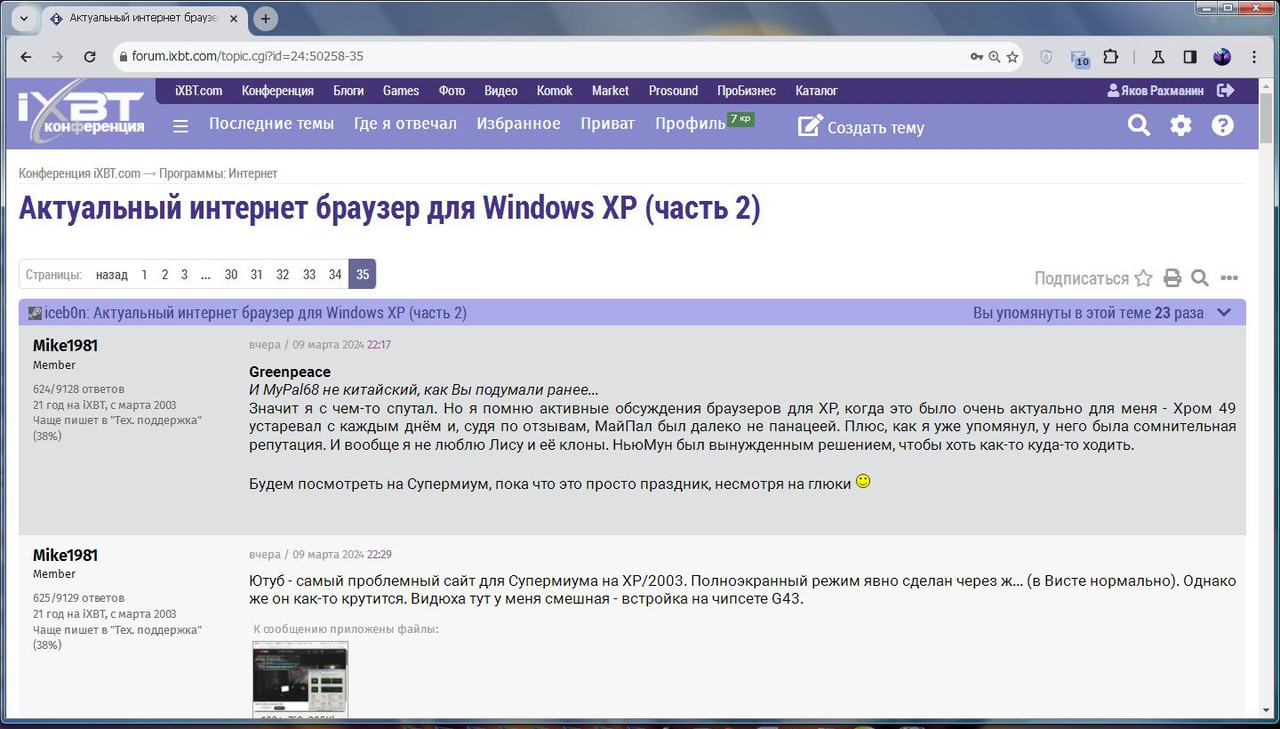This screenshot has height=729, width=1280.
Task: Toggle the browser side panel
Action: click(1190, 57)
